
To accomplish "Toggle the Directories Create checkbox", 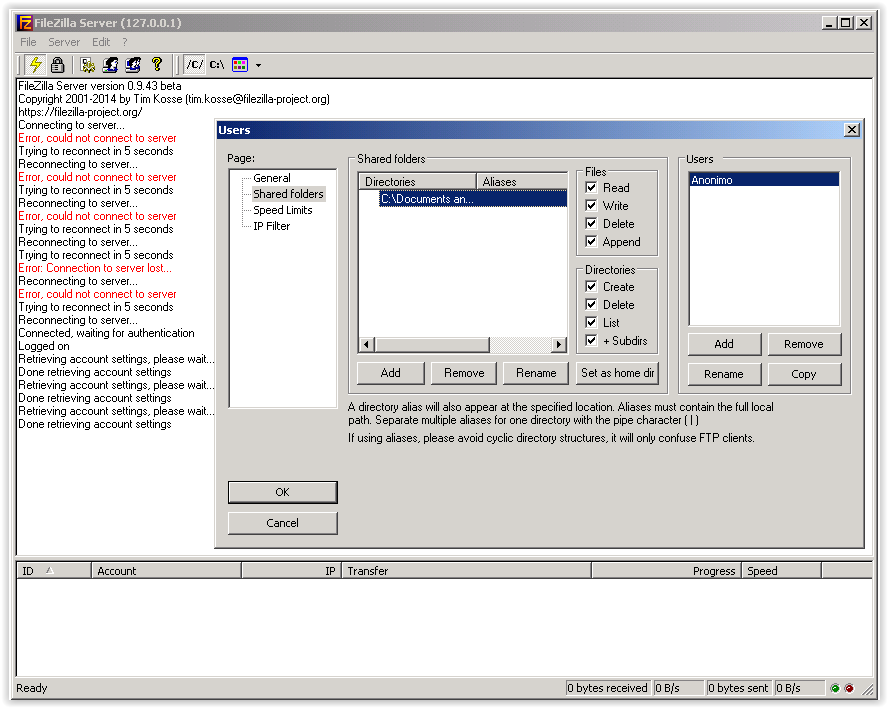I will click(x=591, y=287).
